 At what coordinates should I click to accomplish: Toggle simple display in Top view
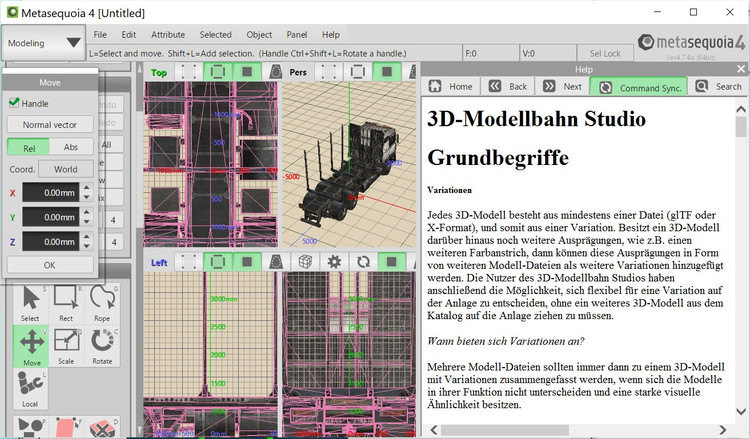(275, 72)
